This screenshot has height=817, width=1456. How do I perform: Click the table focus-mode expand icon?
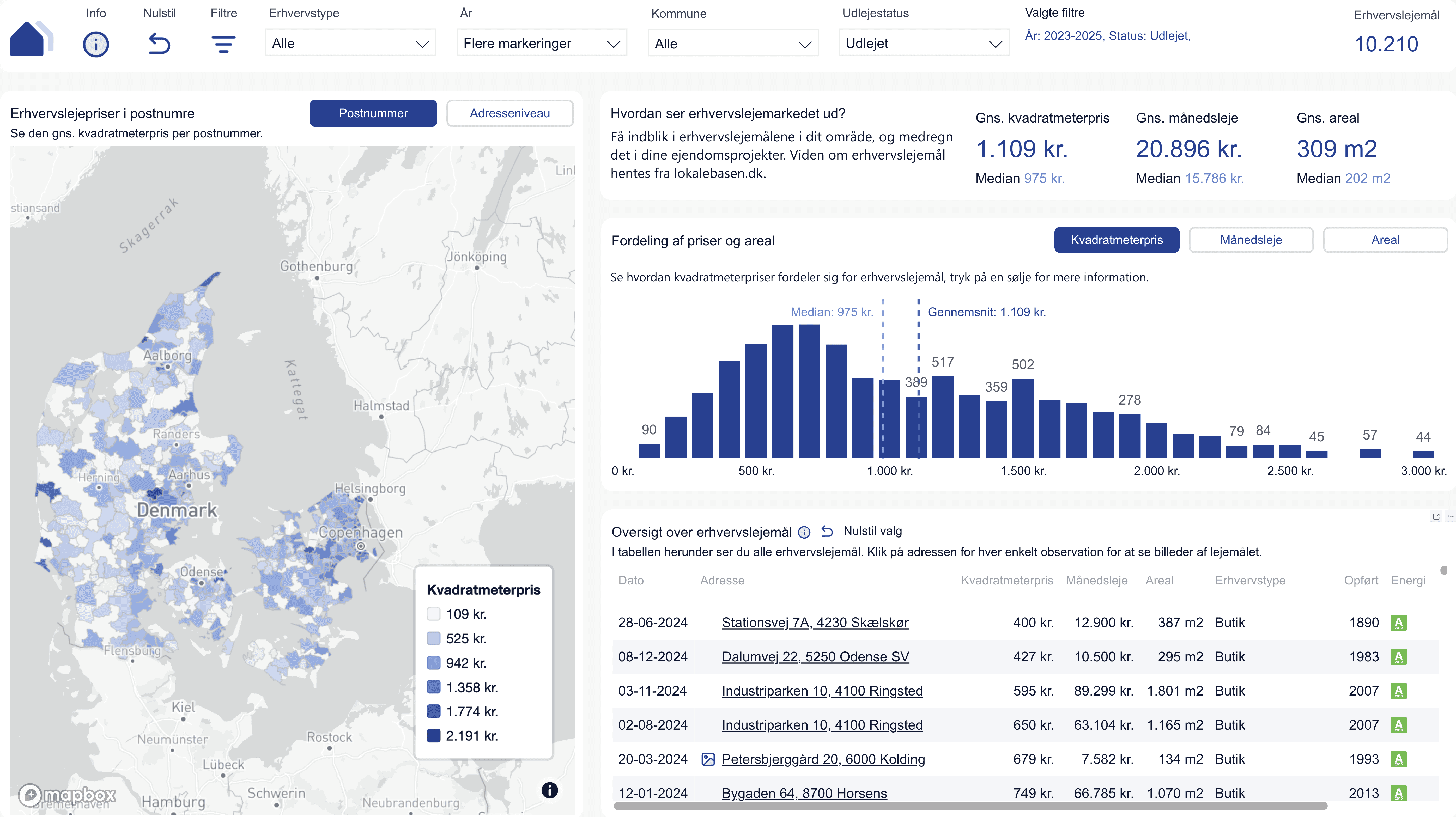pyautogui.click(x=1436, y=516)
